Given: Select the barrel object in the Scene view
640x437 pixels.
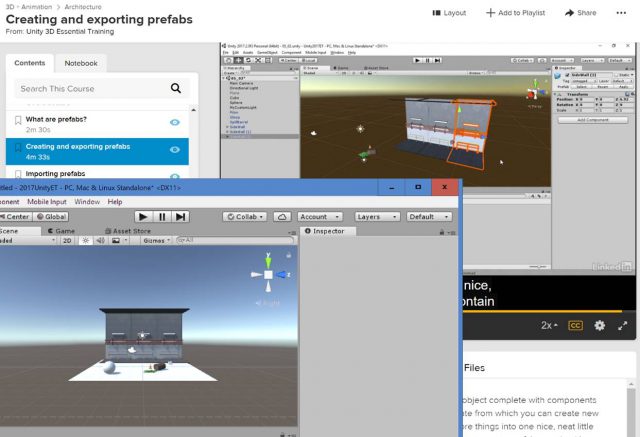Looking at the screenshot, I should click(159, 367).
